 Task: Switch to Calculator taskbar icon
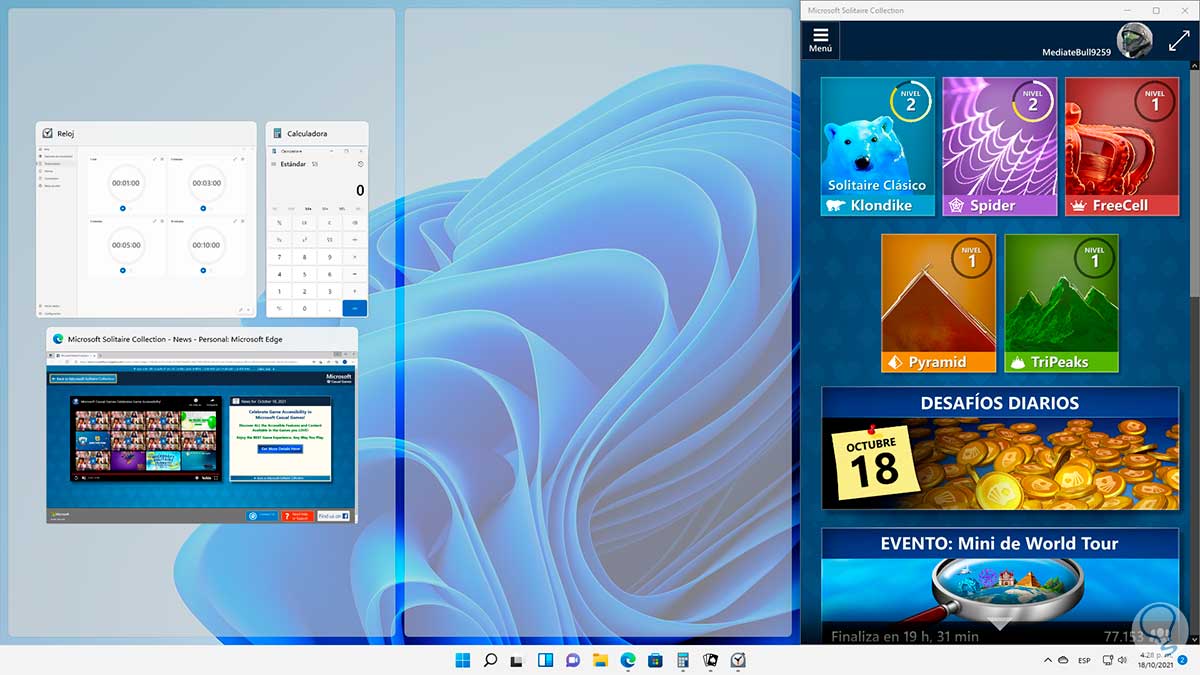[683, 660]
